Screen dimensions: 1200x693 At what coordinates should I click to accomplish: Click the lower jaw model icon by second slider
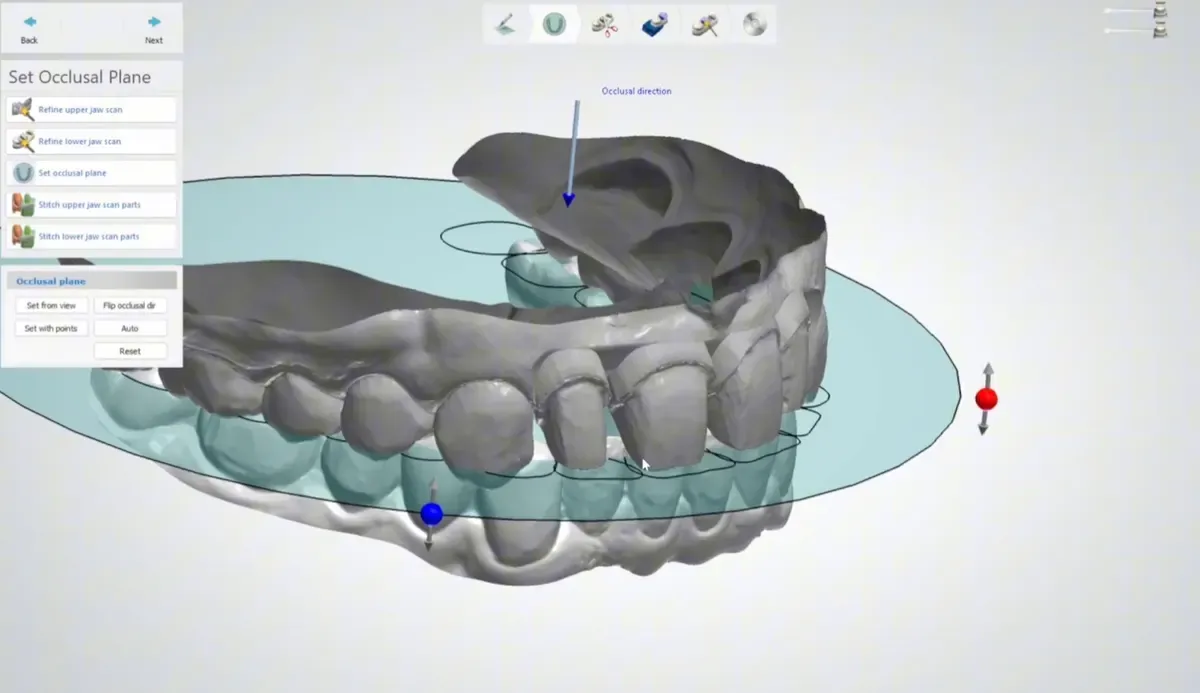pos(1160,31)
